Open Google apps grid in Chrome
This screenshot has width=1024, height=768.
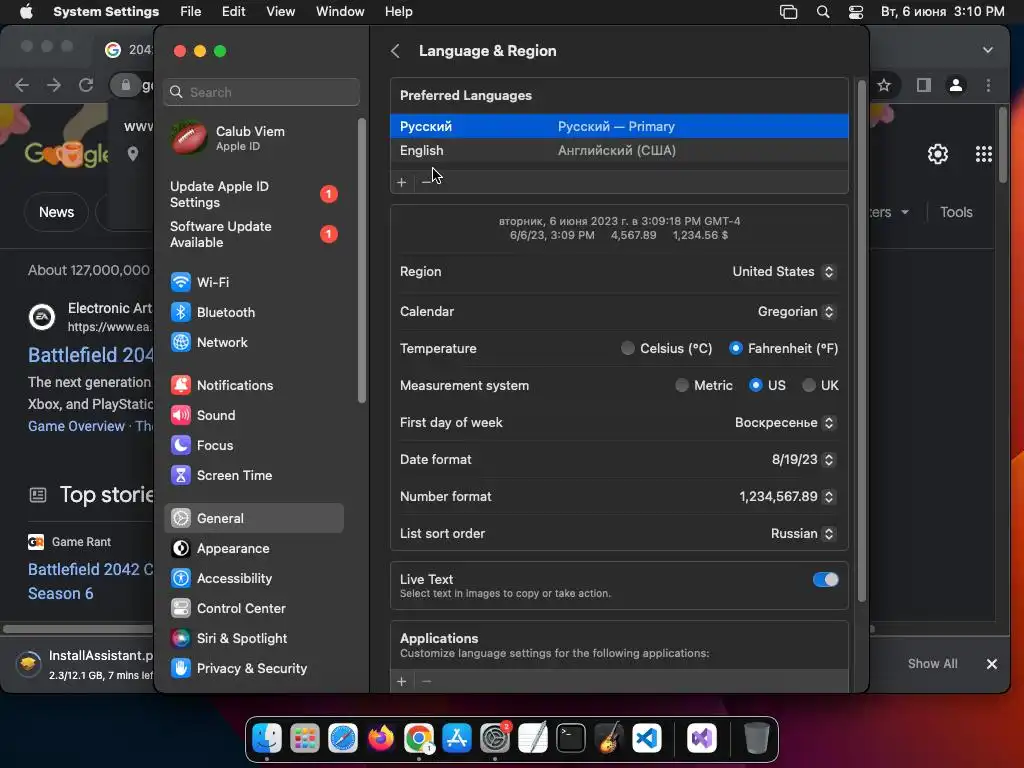pyautogui.click(x=984, y=154)
